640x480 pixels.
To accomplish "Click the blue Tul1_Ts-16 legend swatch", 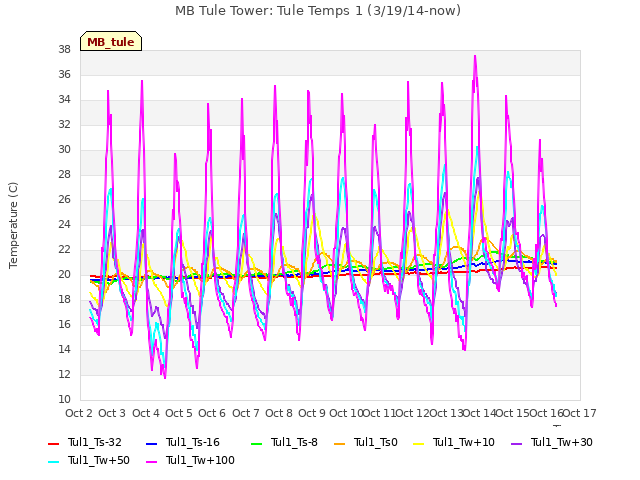I will (151, 443).
